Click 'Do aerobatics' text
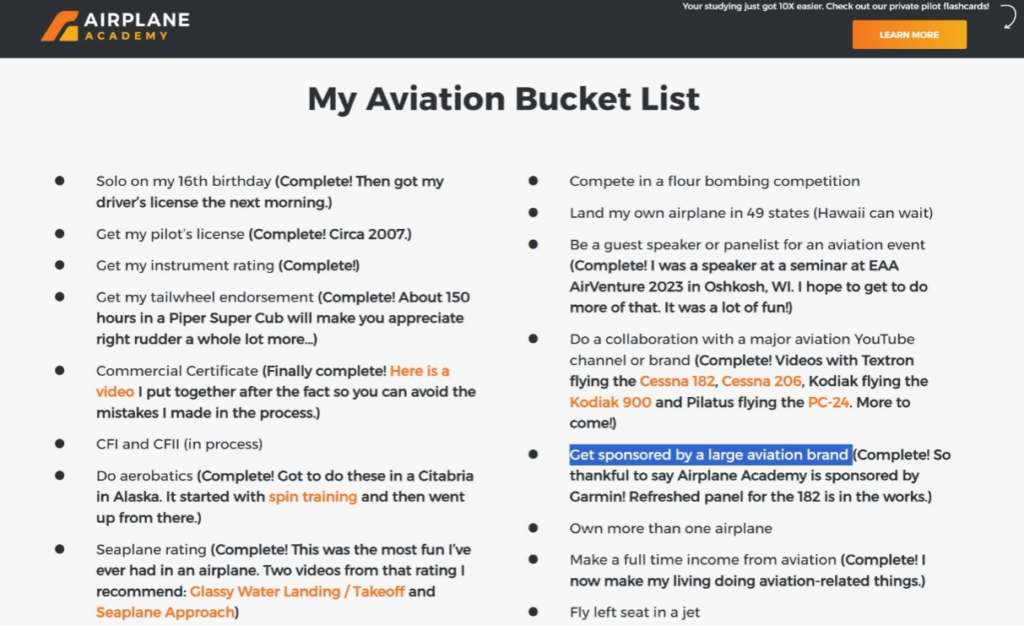Viewport: 1024px width, 626px height. 144,476
